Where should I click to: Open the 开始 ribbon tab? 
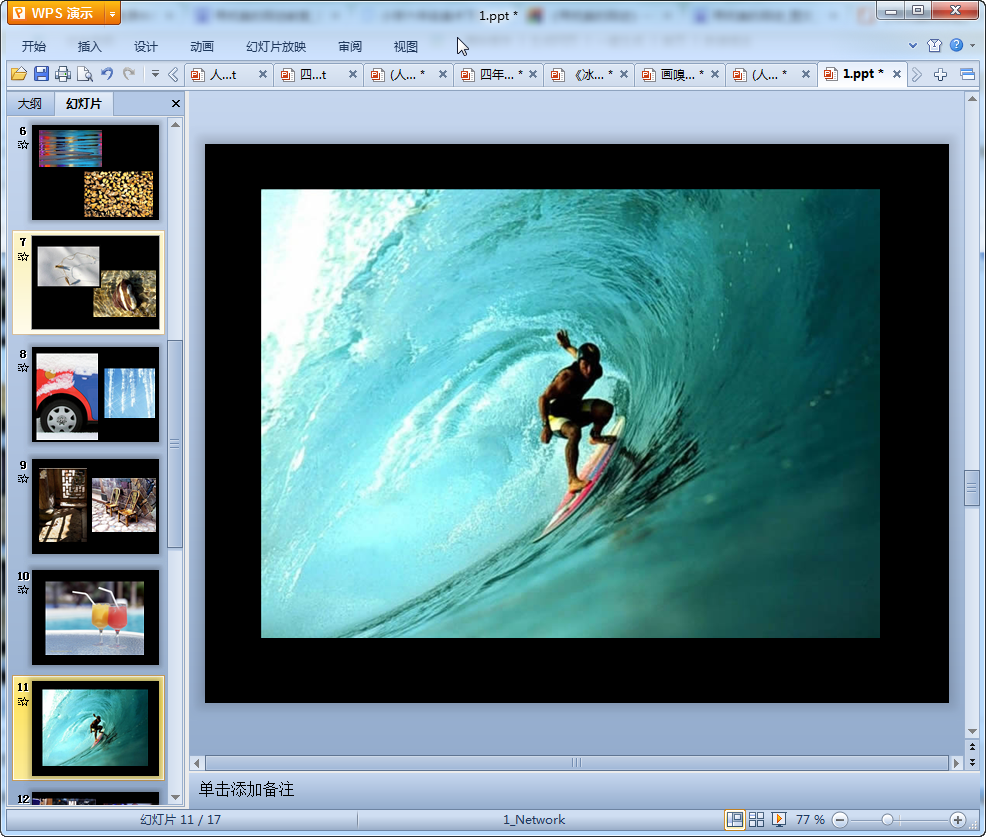pos(33,46)
